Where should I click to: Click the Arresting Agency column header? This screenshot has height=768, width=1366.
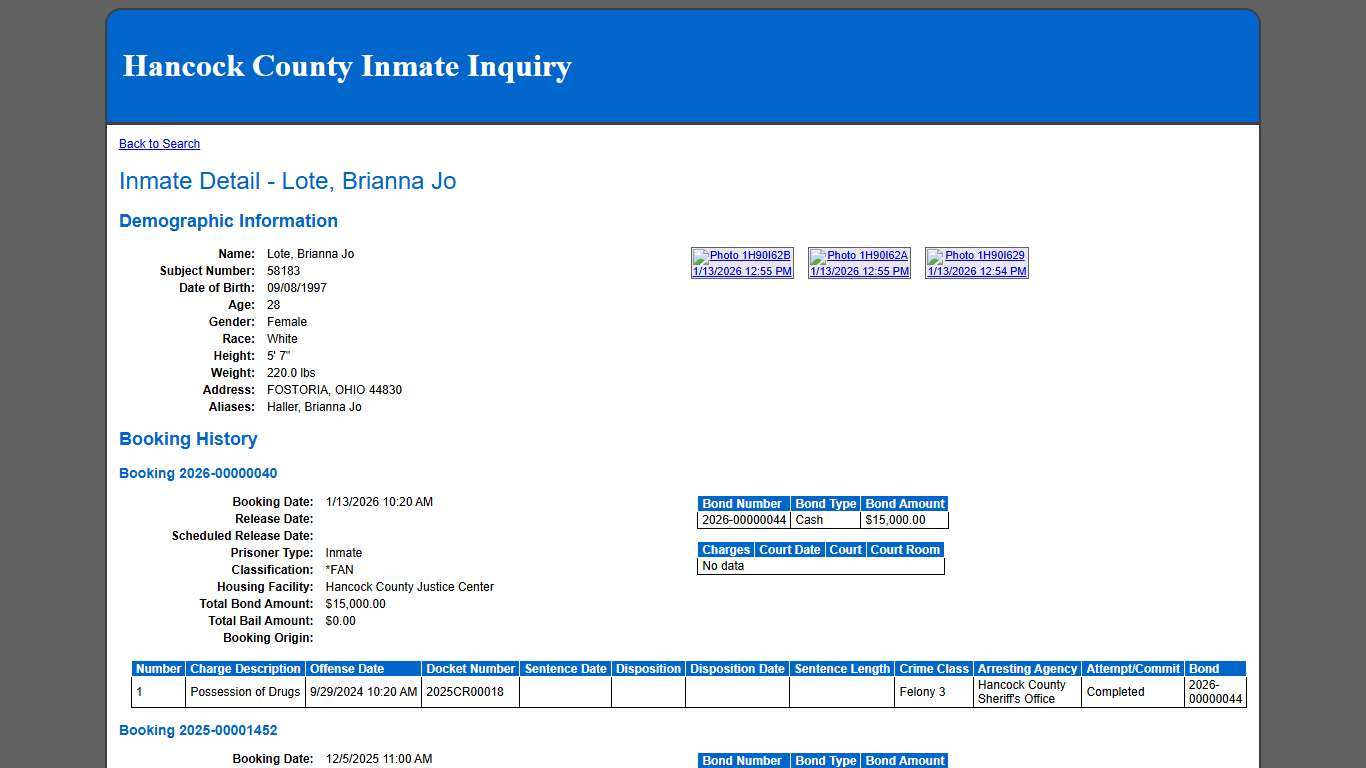point(1026,669)
